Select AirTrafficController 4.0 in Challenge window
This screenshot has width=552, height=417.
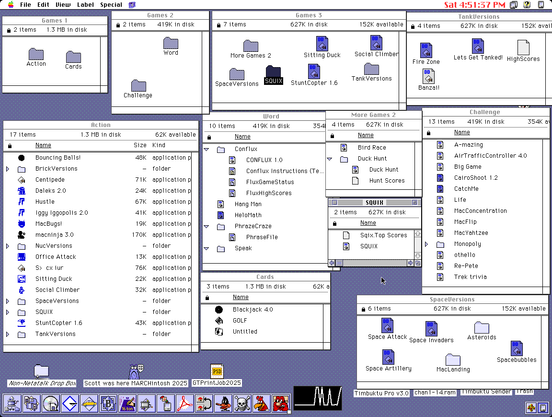pyautogui.click(x=482, y=156)
